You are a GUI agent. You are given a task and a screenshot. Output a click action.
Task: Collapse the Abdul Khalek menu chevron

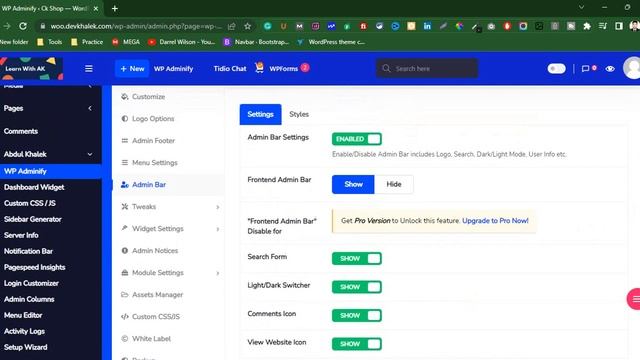90,154
